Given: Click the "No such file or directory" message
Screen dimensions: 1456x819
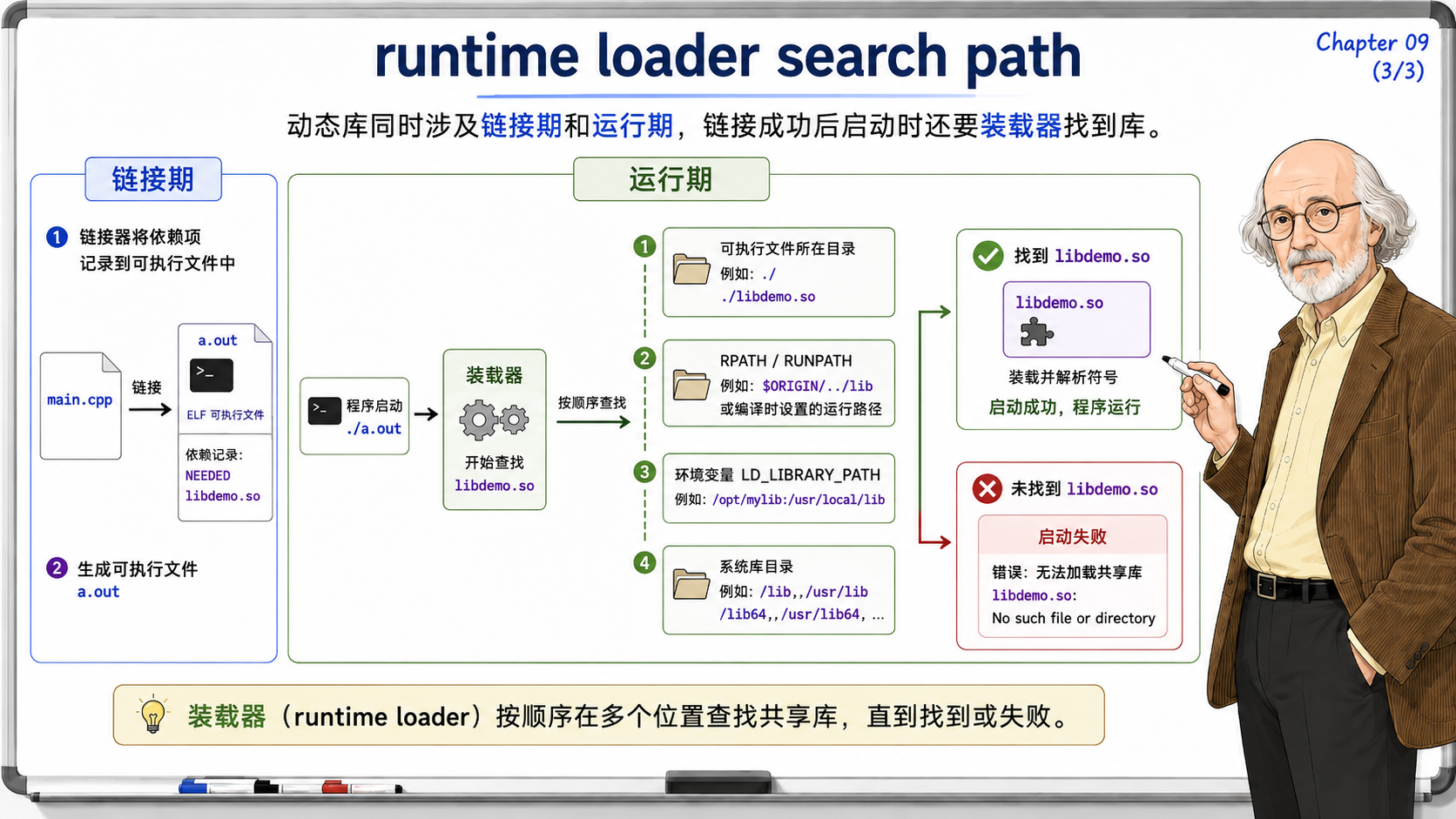Looking at the screenshot, I should (1074, 618).
